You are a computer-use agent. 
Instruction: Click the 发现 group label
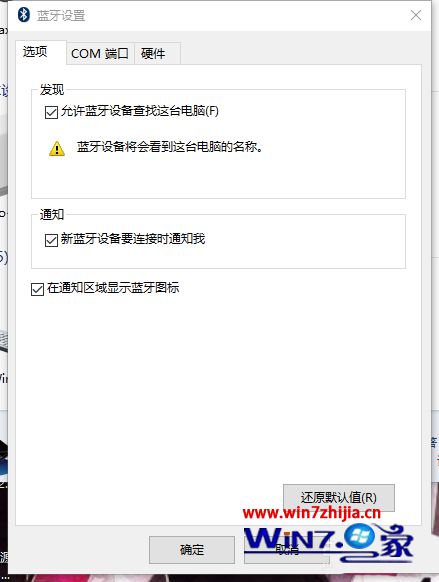(52, 89)
